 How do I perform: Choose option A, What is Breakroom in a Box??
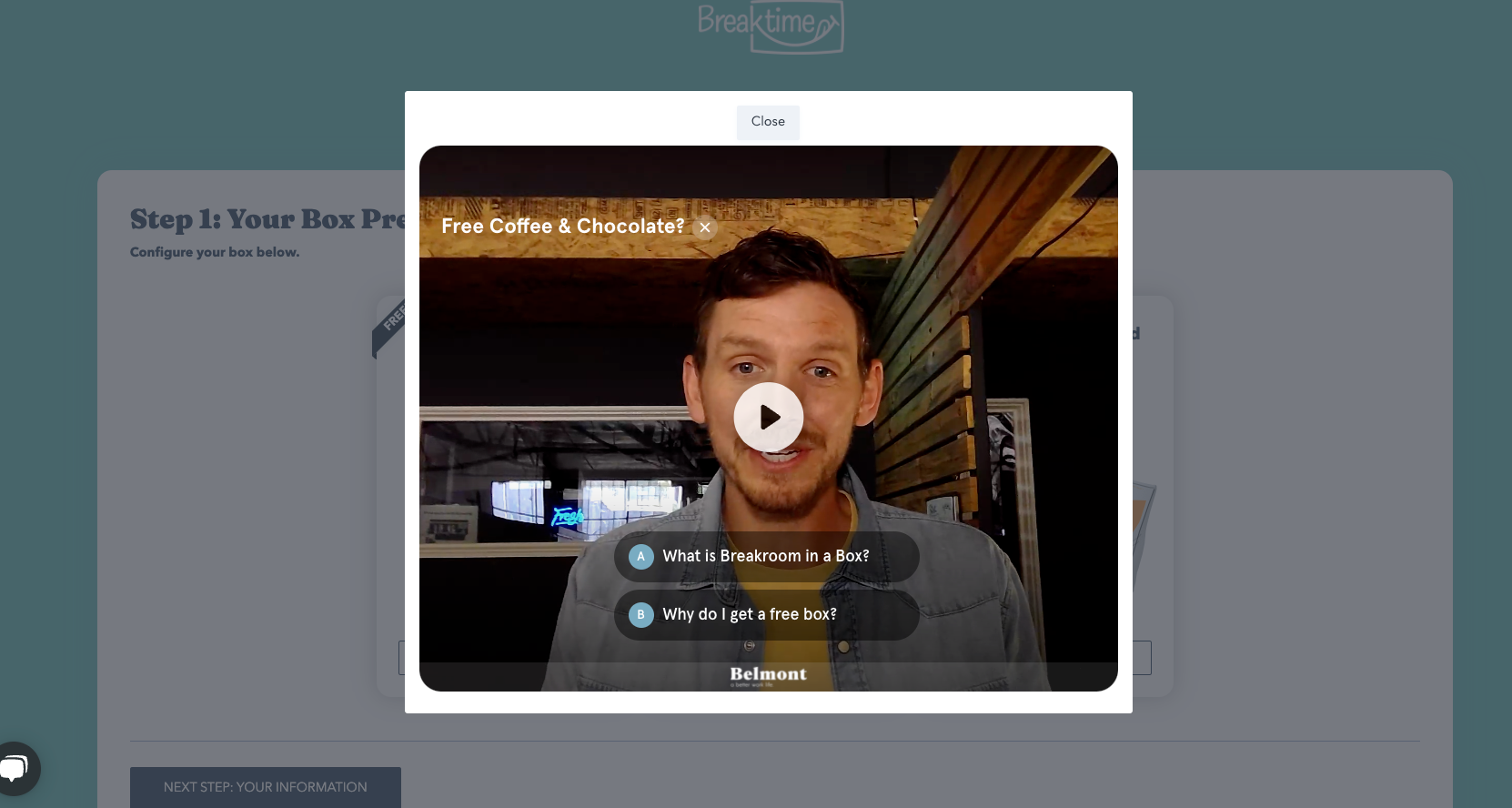point(766,557)
